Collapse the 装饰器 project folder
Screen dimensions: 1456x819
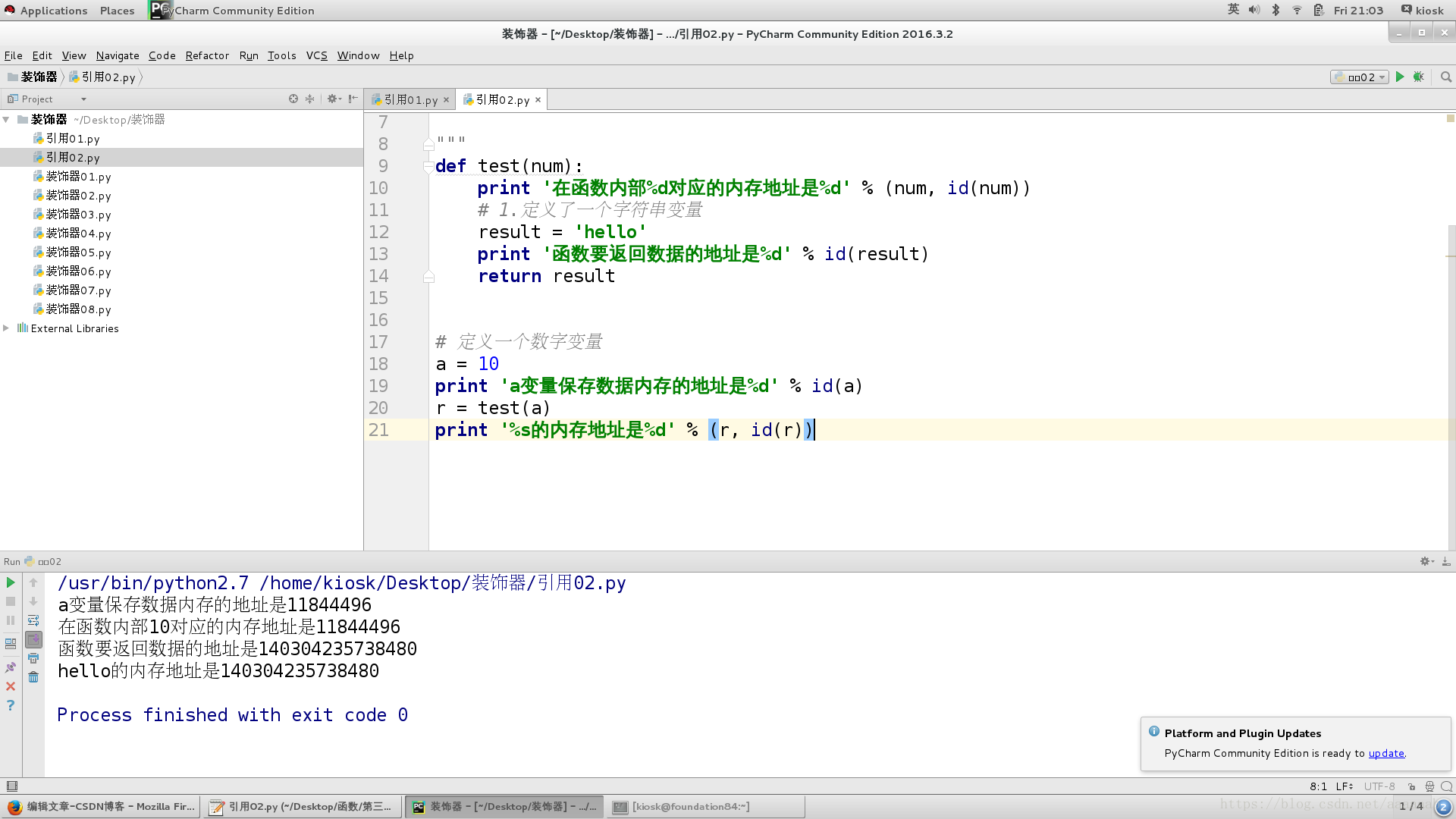[x=6, y=120]
